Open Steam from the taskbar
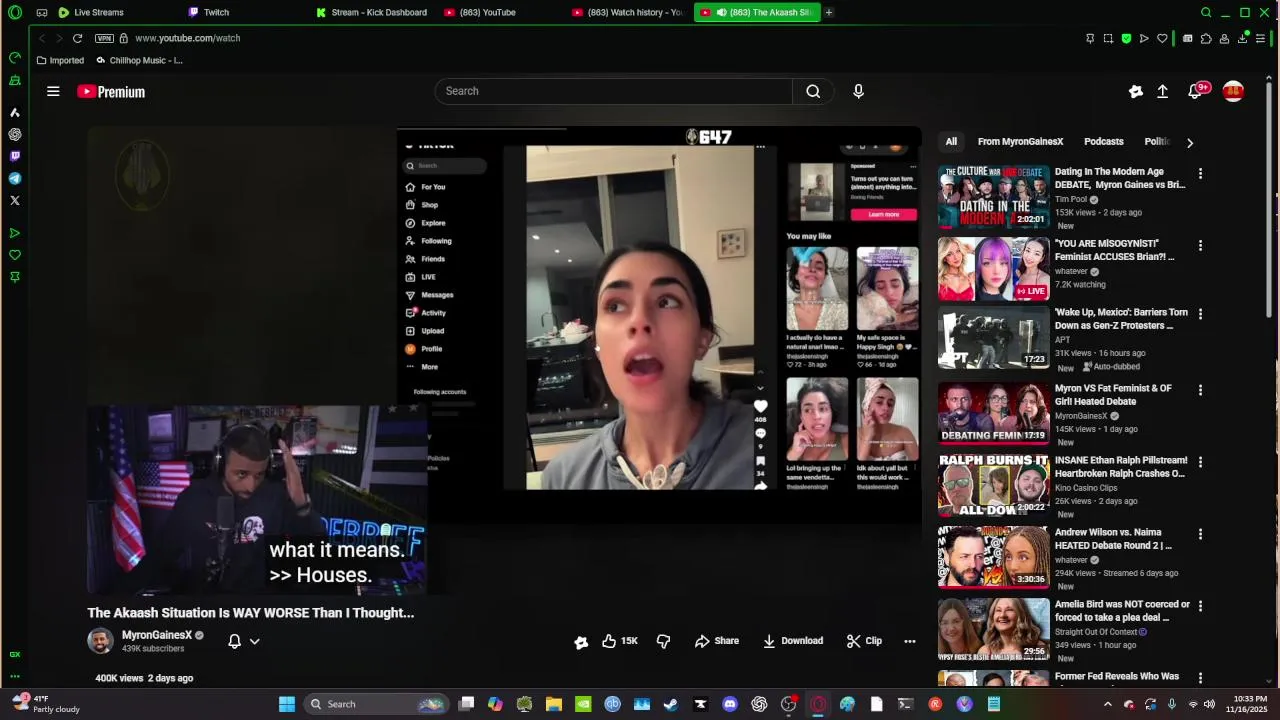1280x720 pixels. [671, 704]
